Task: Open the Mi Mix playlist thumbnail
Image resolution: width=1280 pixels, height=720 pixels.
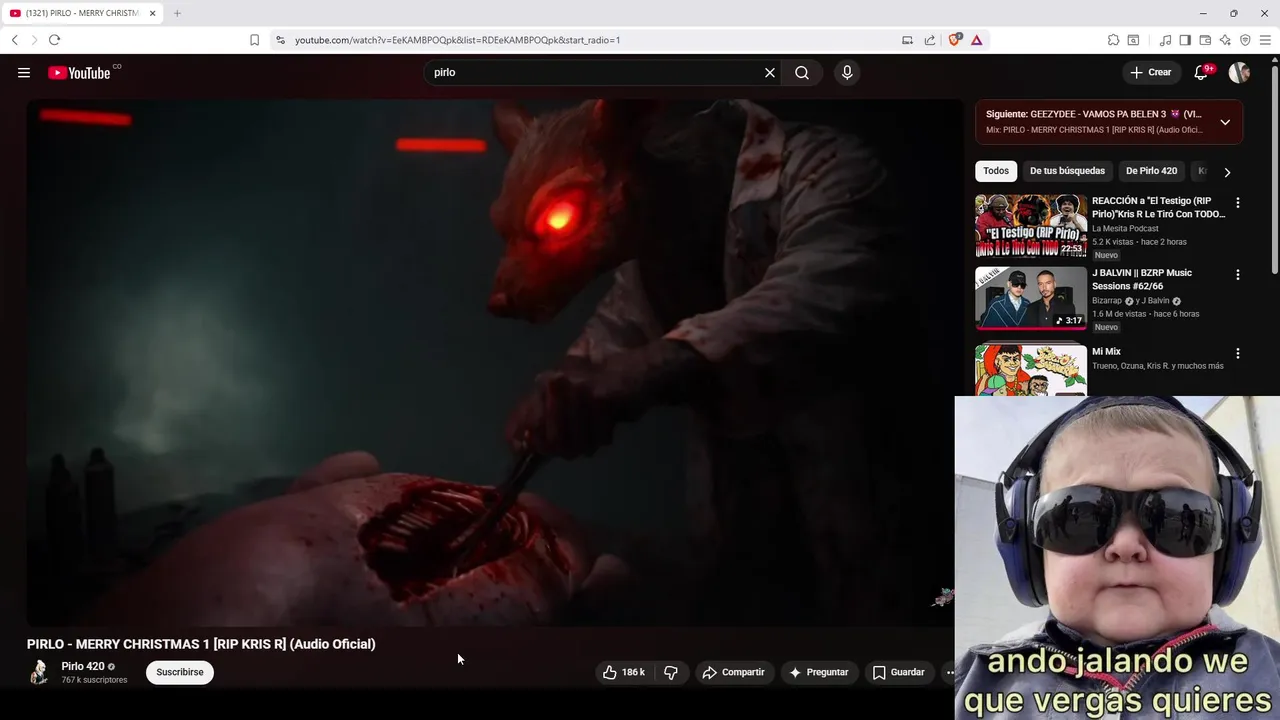Action: (x=1031, y=371)
